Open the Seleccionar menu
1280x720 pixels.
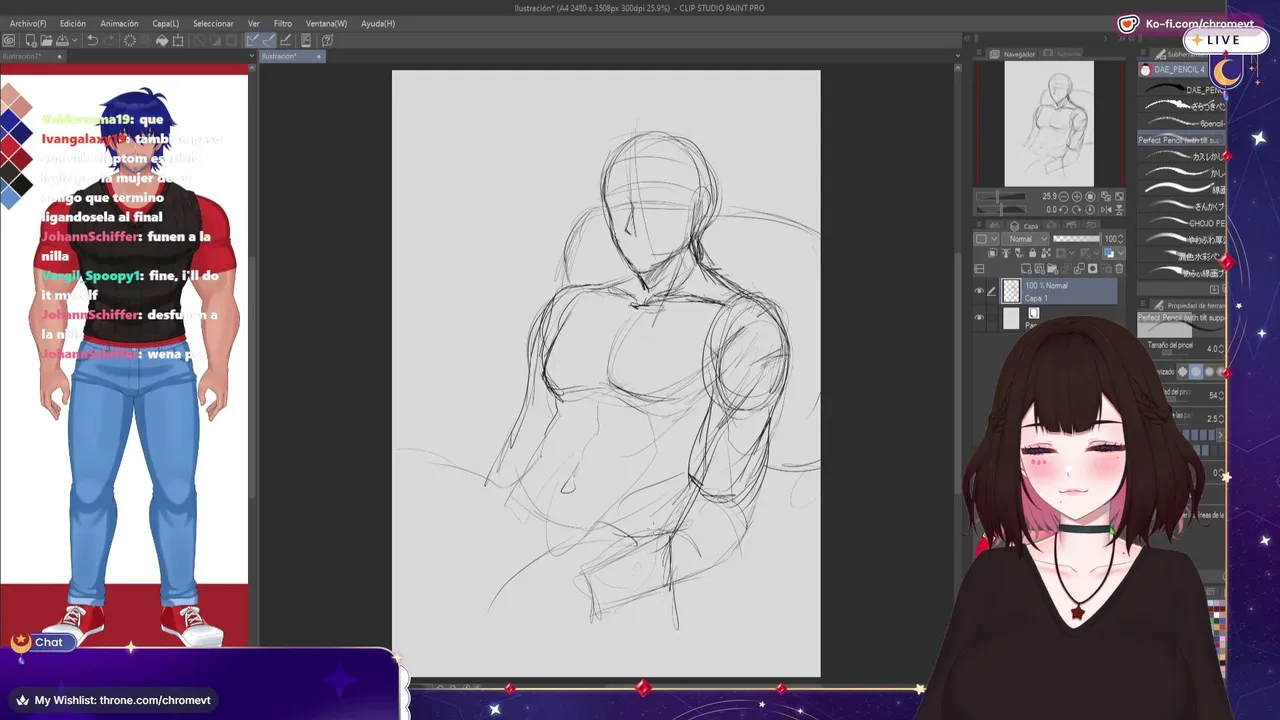point(213,23)
